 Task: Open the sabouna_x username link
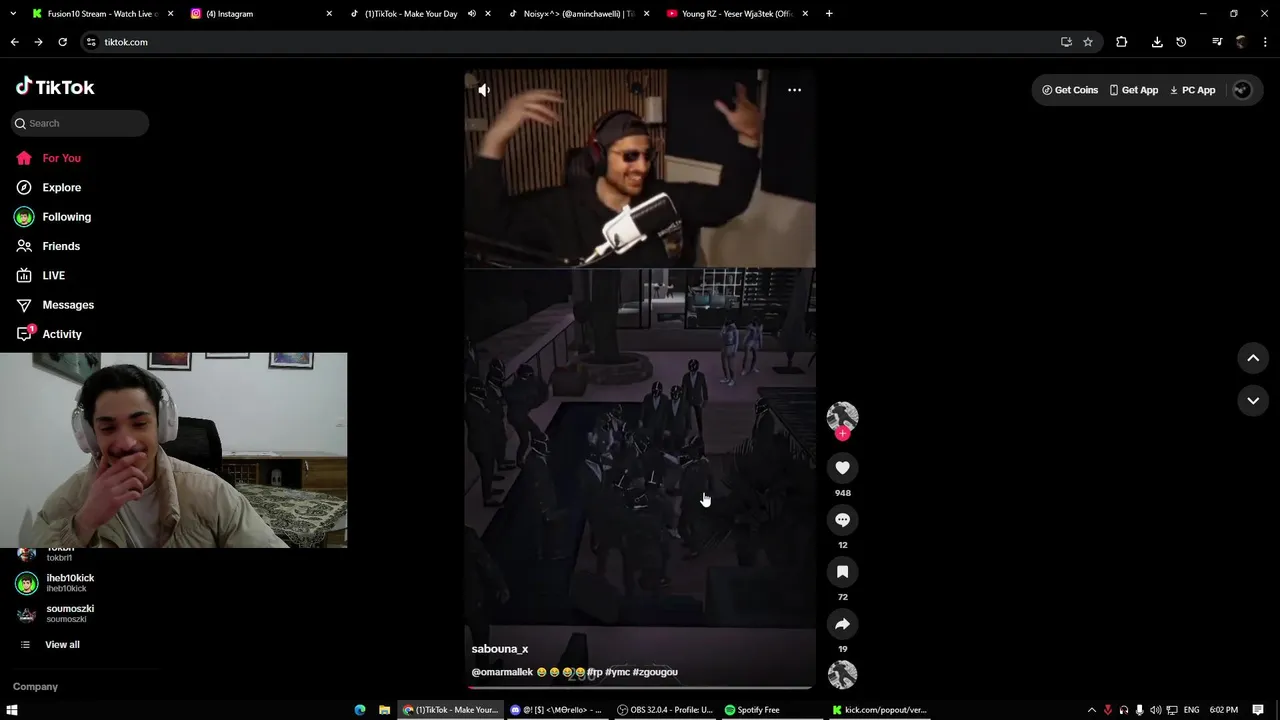coord(500,649)
